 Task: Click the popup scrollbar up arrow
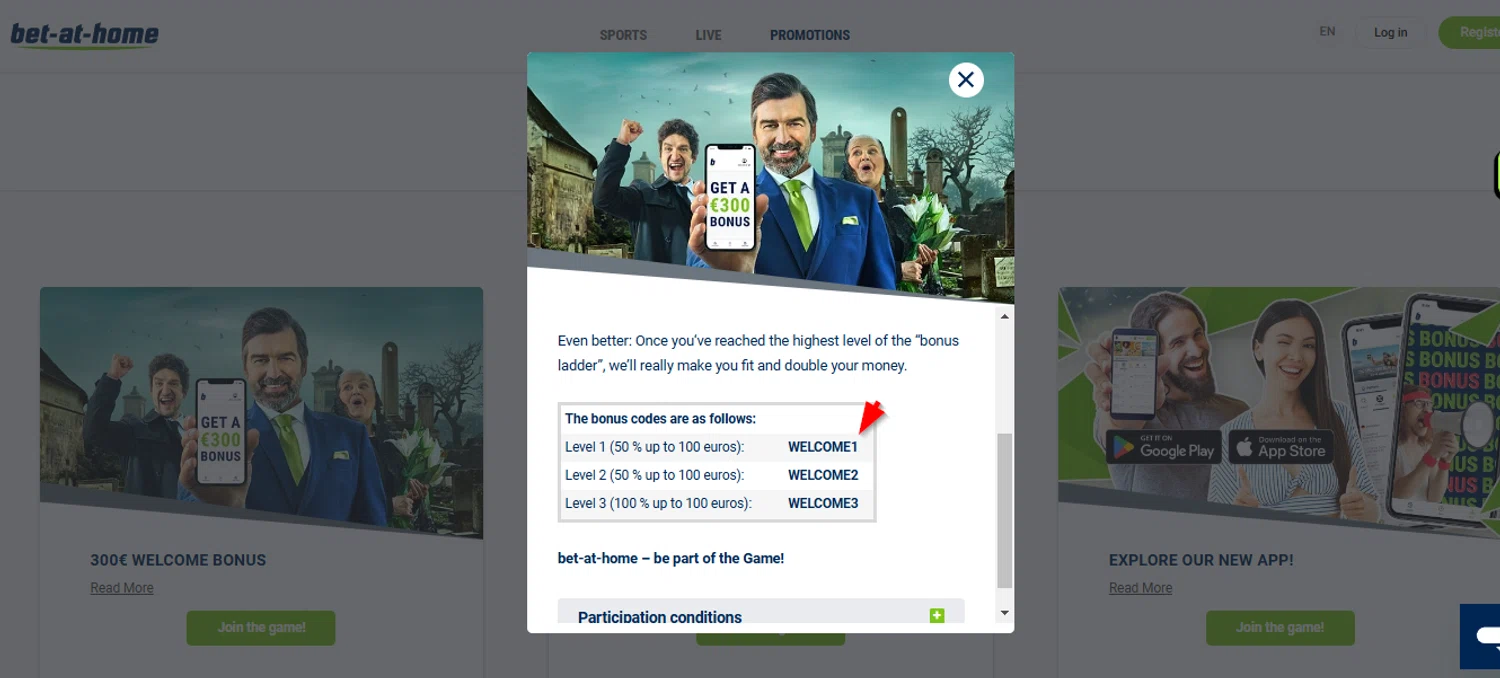[x=1005, y=316]
